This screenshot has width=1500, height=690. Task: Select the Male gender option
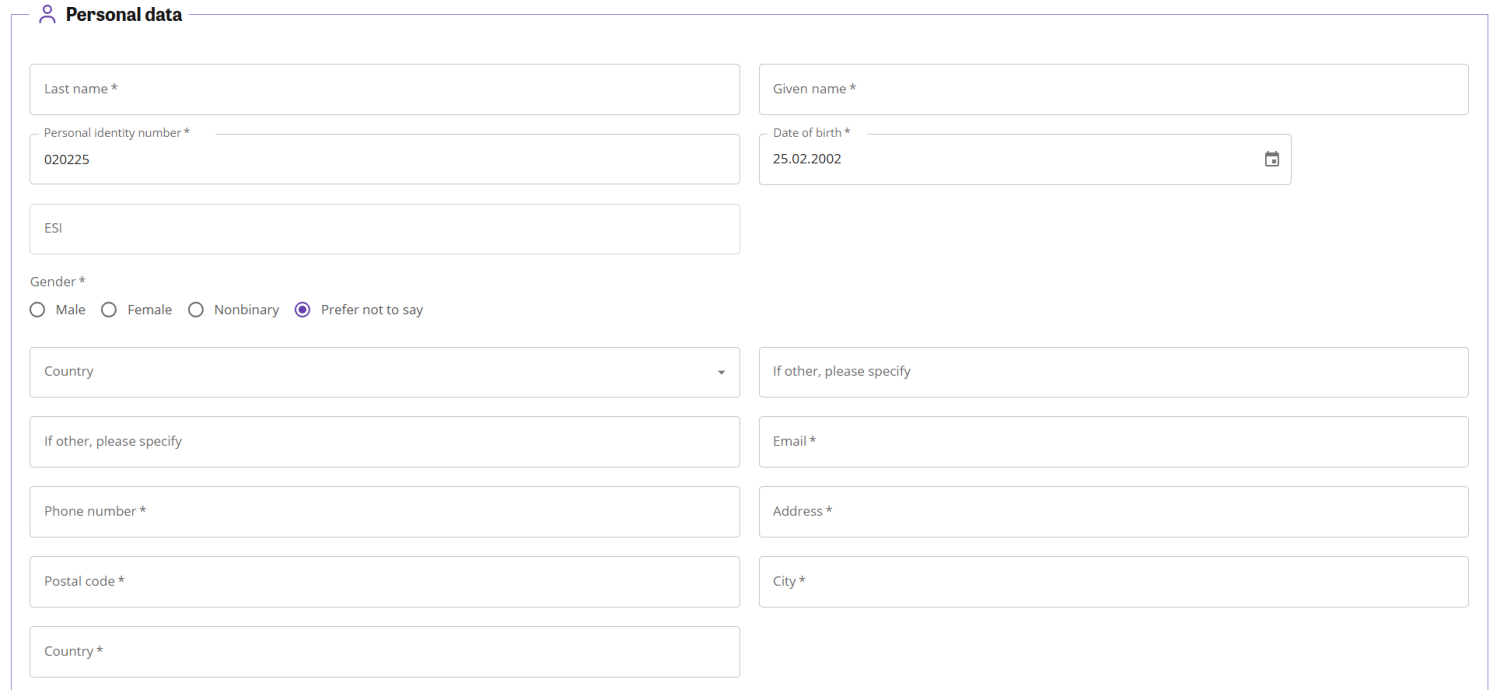(x=38, y=310)
